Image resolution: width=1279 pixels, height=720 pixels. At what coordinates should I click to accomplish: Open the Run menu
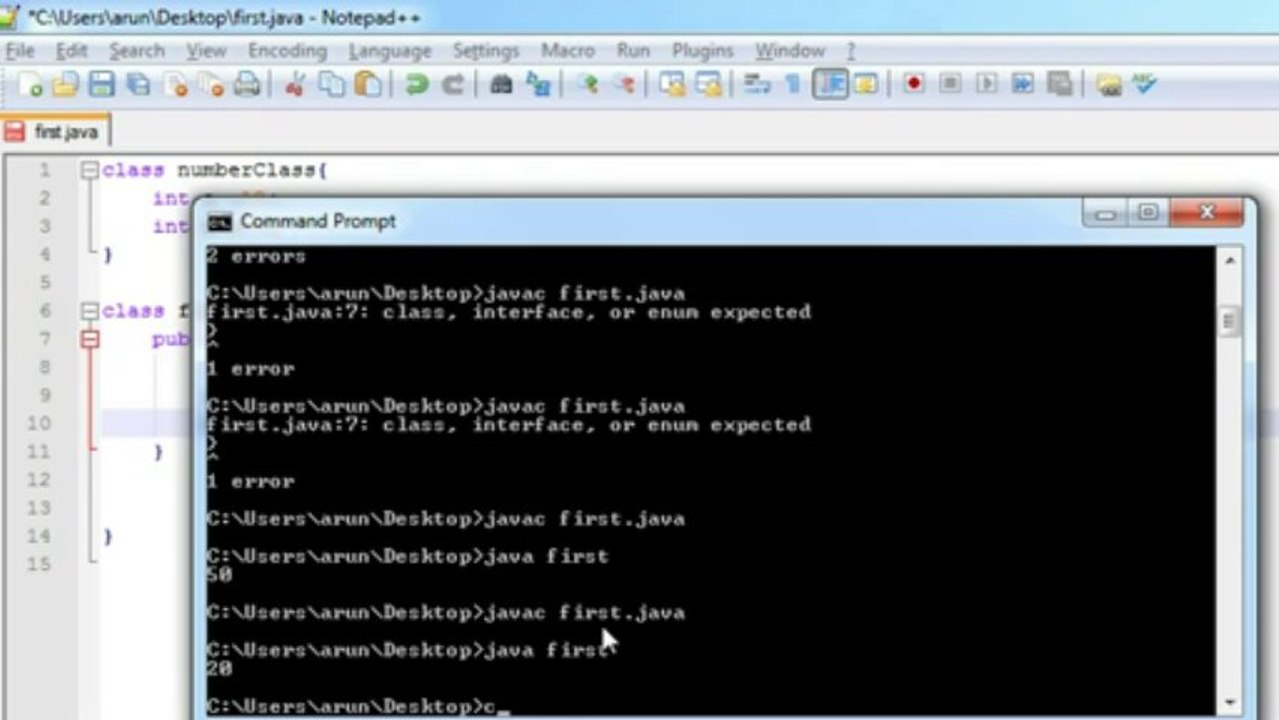[x=633, y=51]
